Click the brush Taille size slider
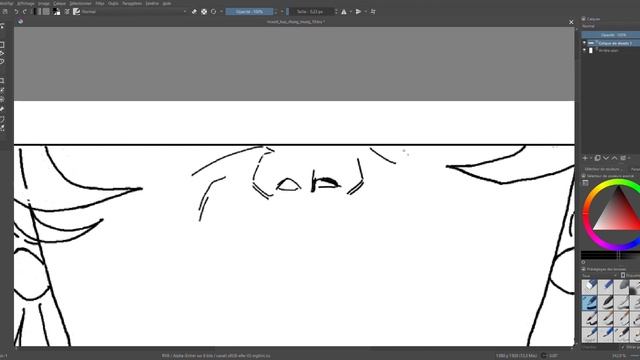This screenshot has height=360, width=640. point(310,12)
